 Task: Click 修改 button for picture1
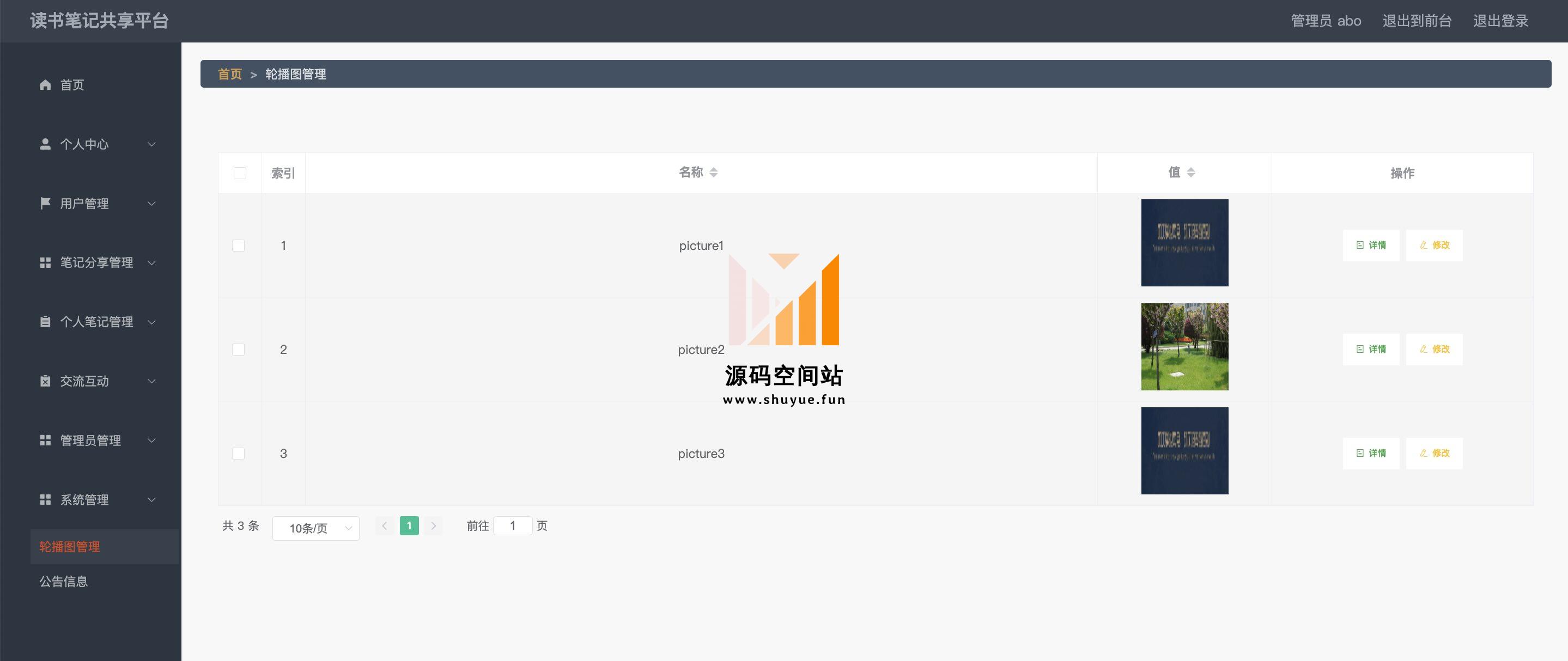click(x=1434, y=245)
